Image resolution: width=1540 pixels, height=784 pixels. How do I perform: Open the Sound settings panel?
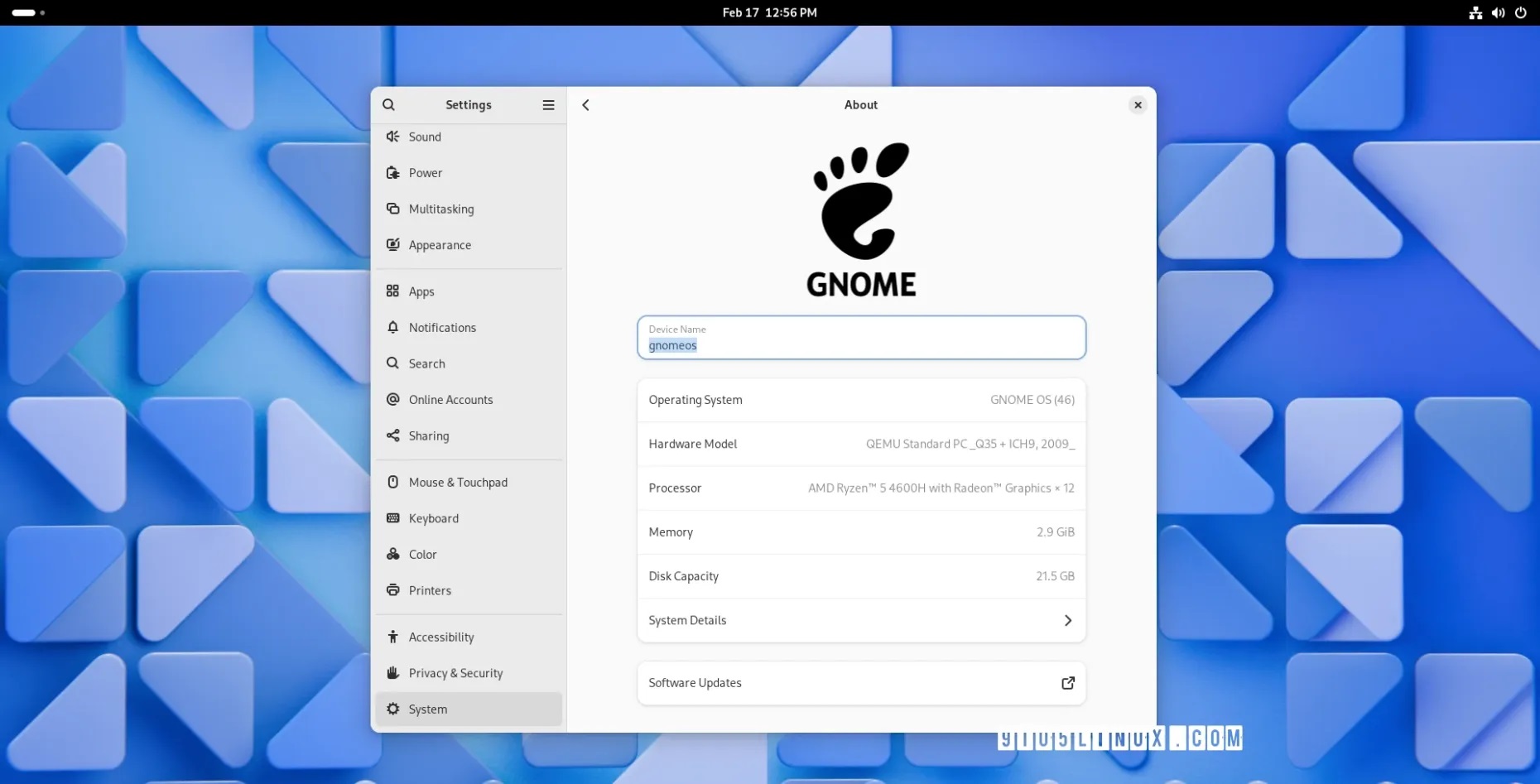click(469, 137)
